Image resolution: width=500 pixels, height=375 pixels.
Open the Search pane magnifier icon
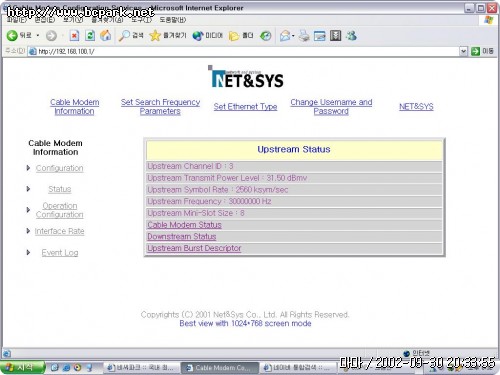[131, 35]
